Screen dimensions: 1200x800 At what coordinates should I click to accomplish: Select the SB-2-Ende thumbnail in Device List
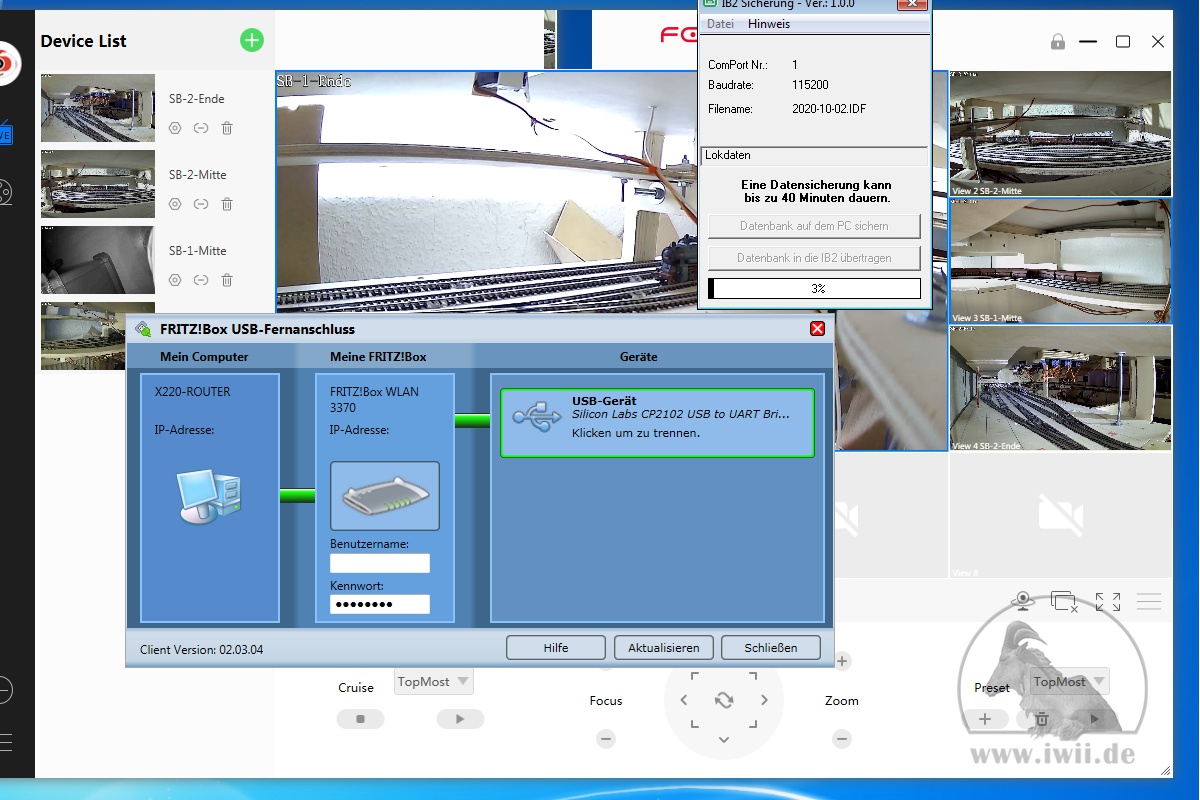[x=98, y=108]
